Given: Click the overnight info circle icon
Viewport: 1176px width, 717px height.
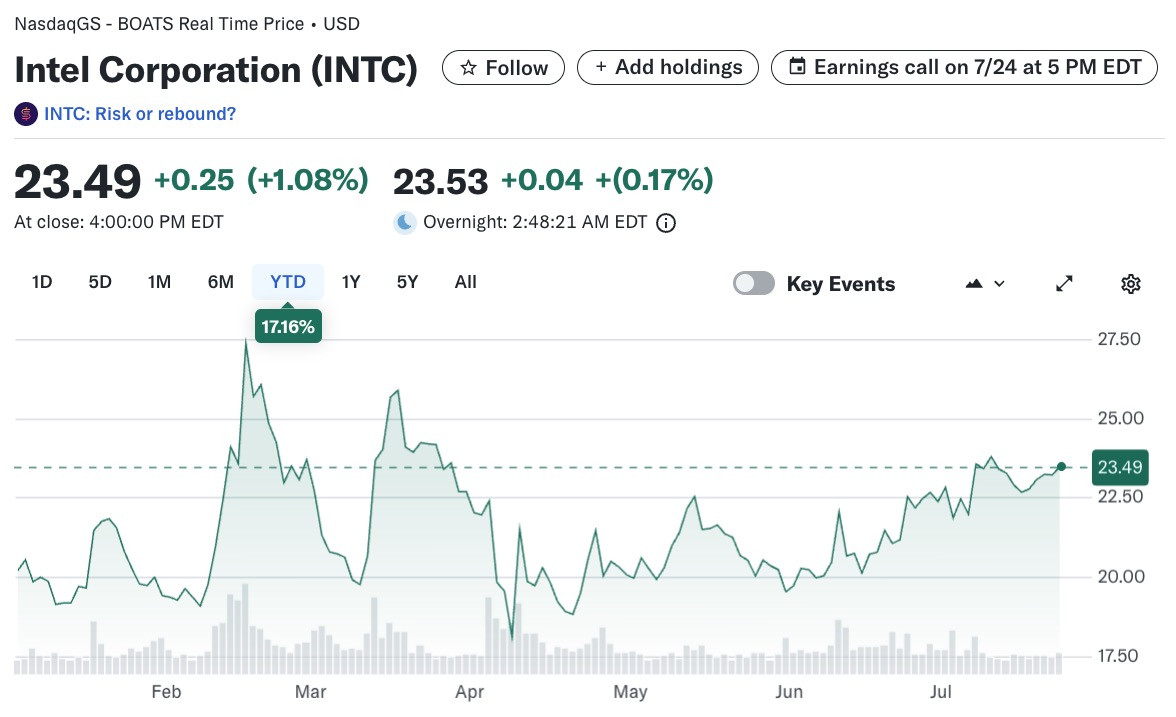Looking at the screenshot, I should tap(666, 223).
